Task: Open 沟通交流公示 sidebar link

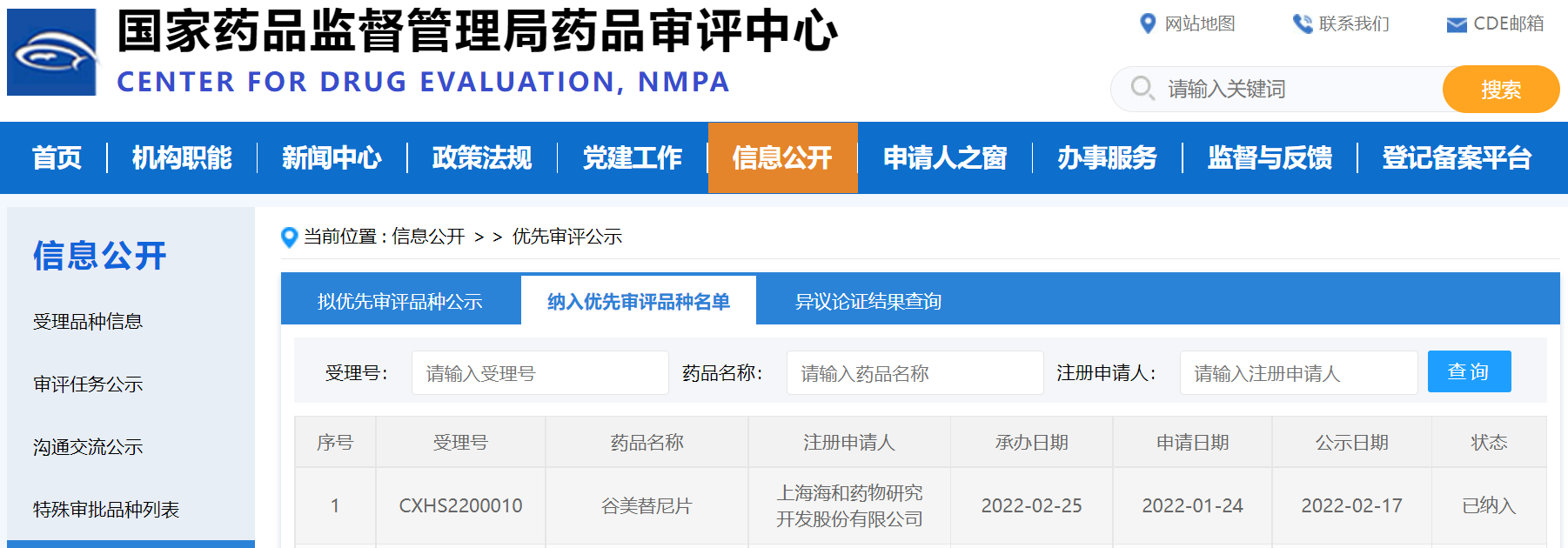Action: click(88, 447)
